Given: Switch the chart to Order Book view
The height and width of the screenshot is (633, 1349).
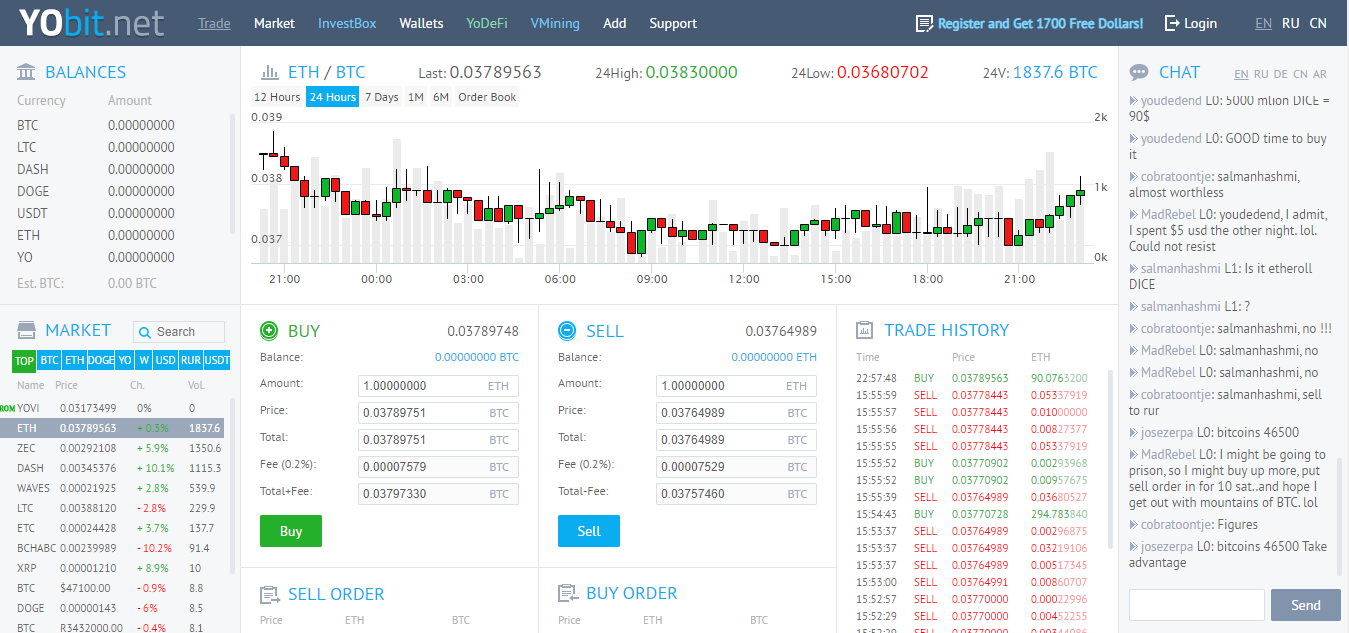Looking at the screenshot, I should tap(487, 97).
